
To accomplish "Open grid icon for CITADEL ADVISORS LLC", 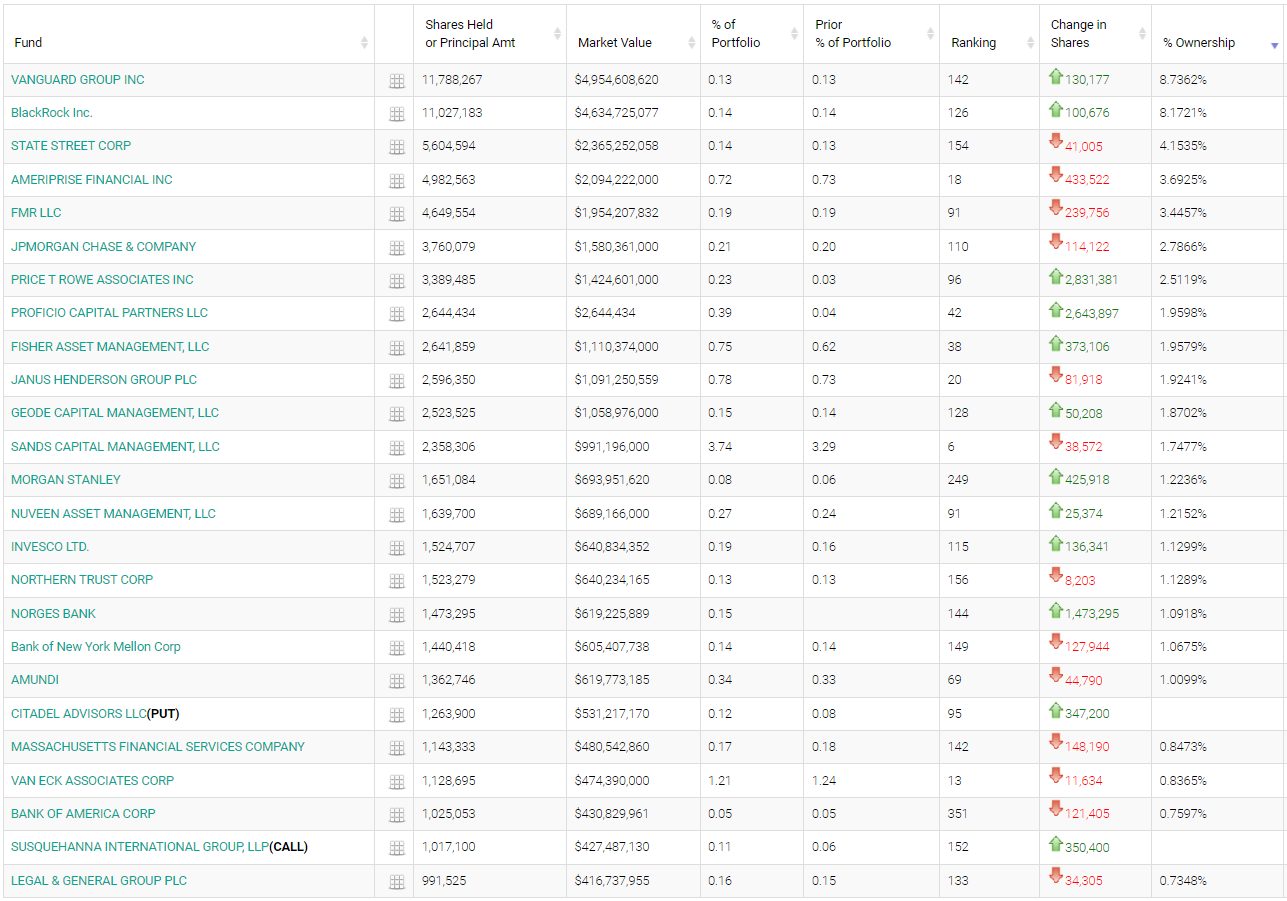I will 396,715.
